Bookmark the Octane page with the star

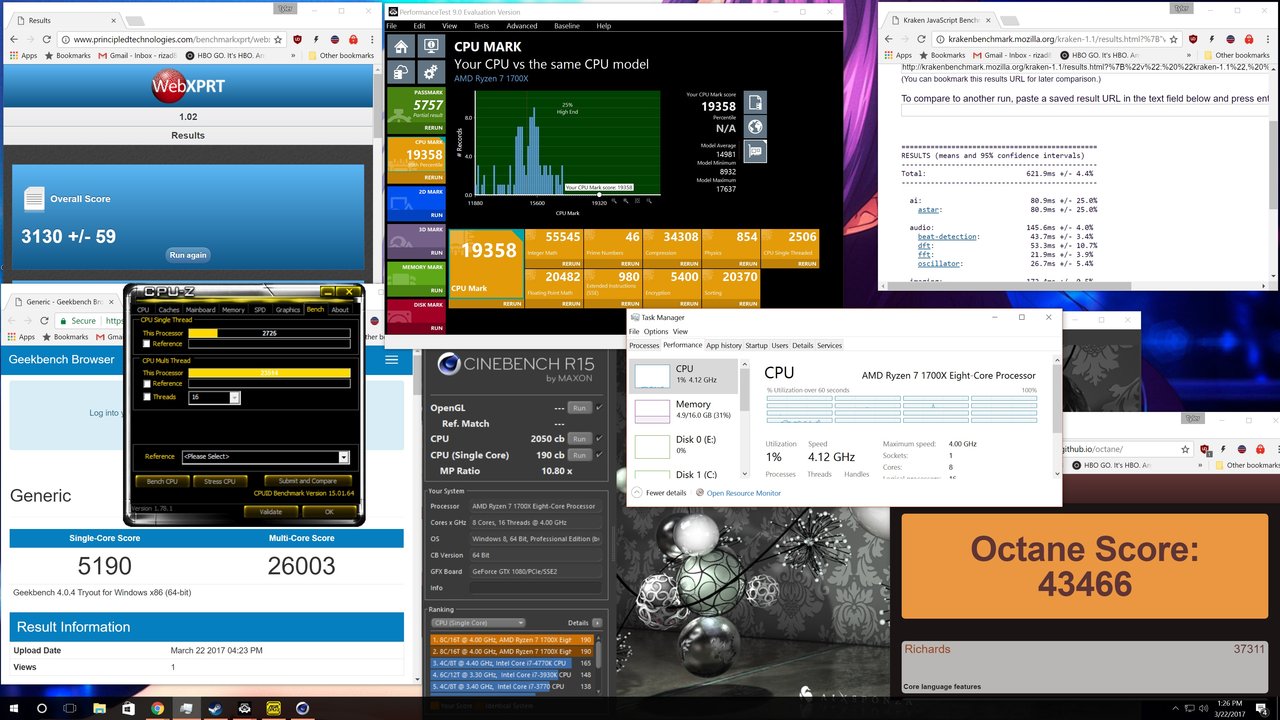point(1184,450)
